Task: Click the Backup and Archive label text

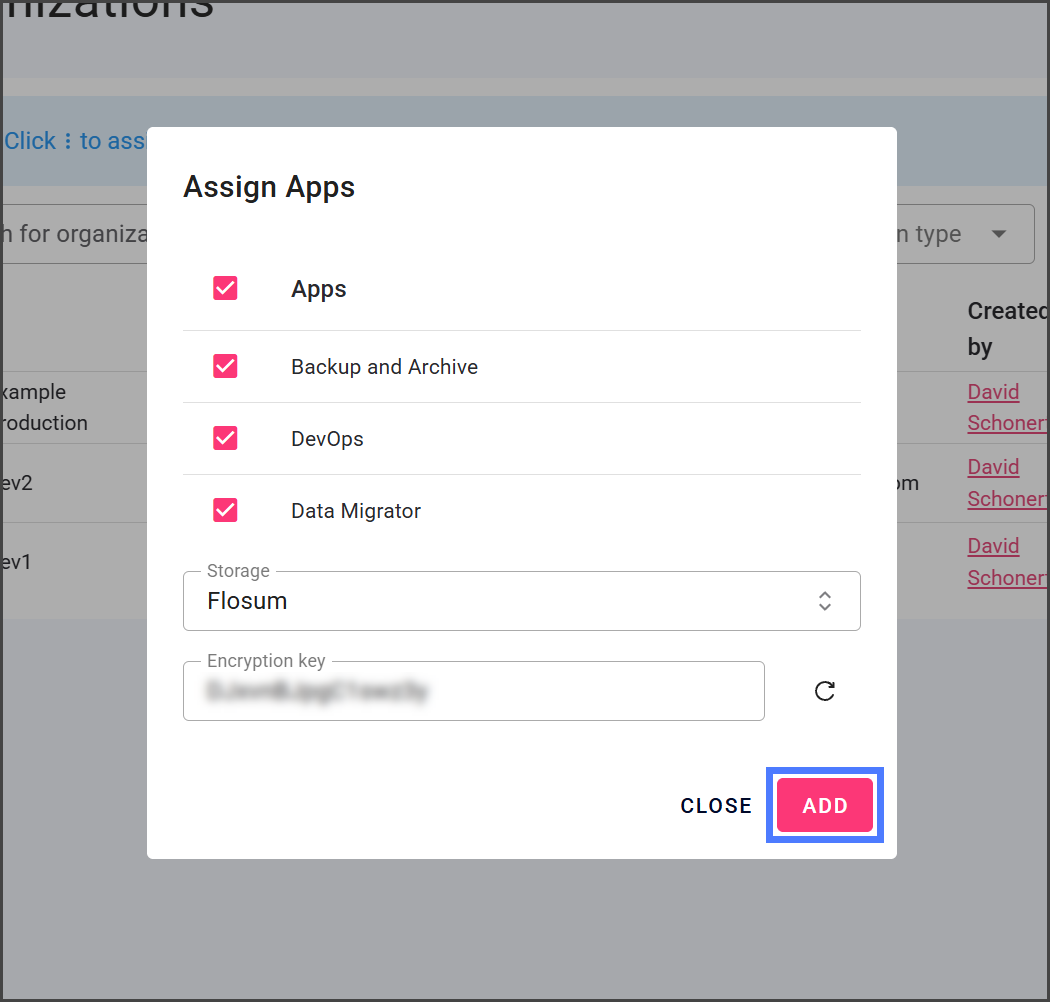Action: point(384,367)
